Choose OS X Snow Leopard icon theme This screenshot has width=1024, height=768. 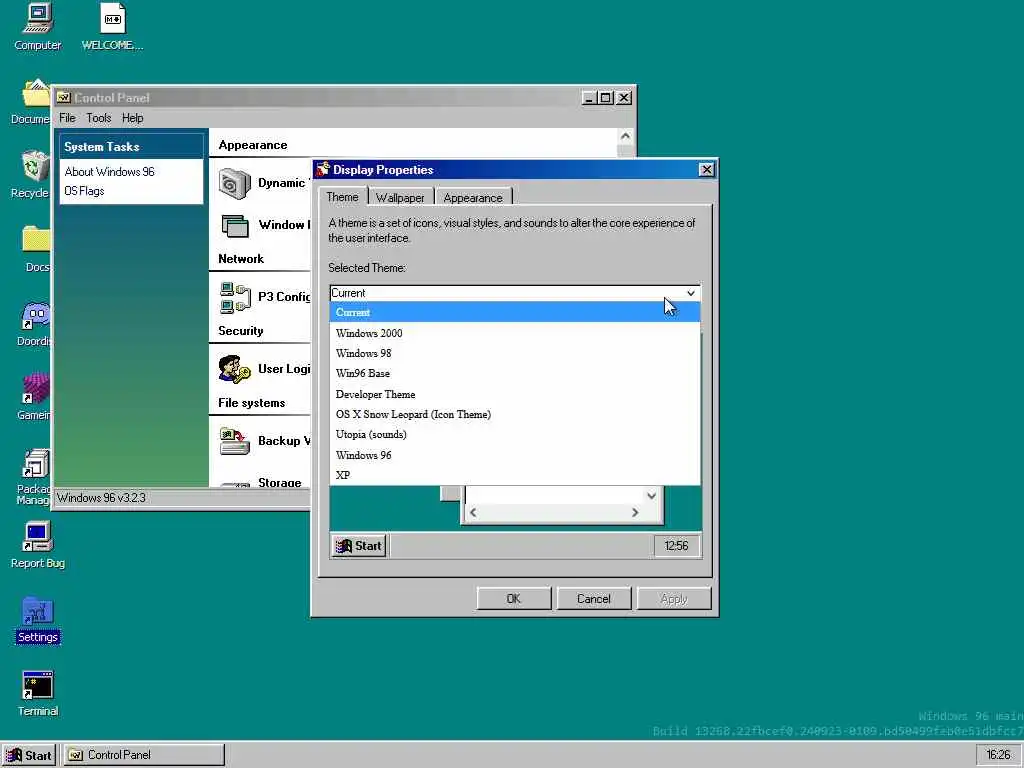(x=515, y=414)
